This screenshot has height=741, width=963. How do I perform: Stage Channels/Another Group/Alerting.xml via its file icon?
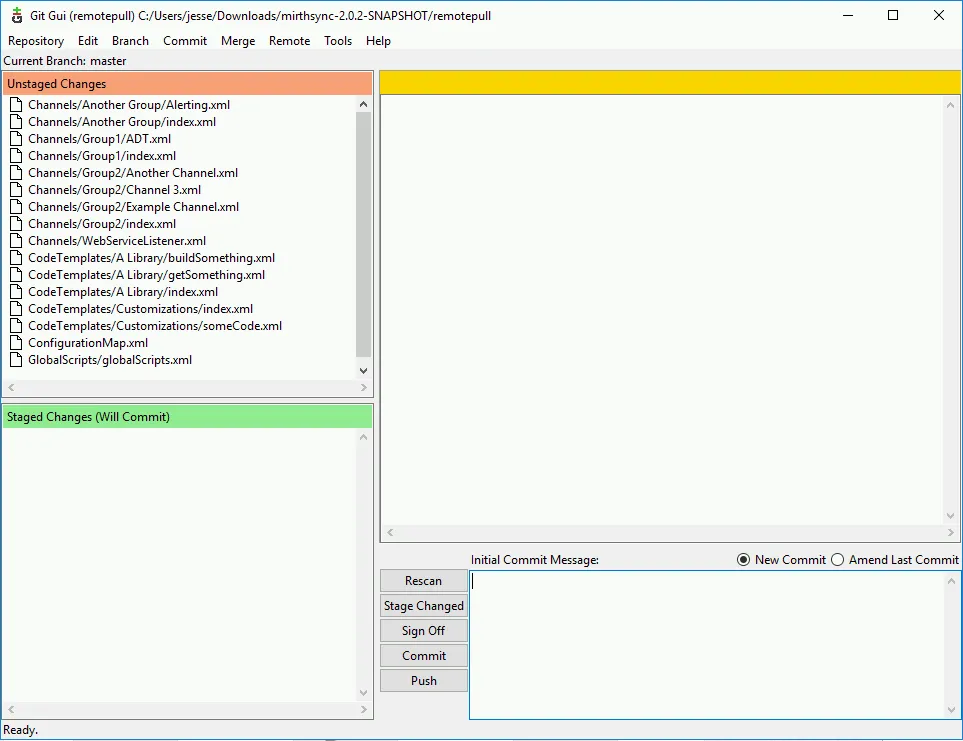point(17,104)
